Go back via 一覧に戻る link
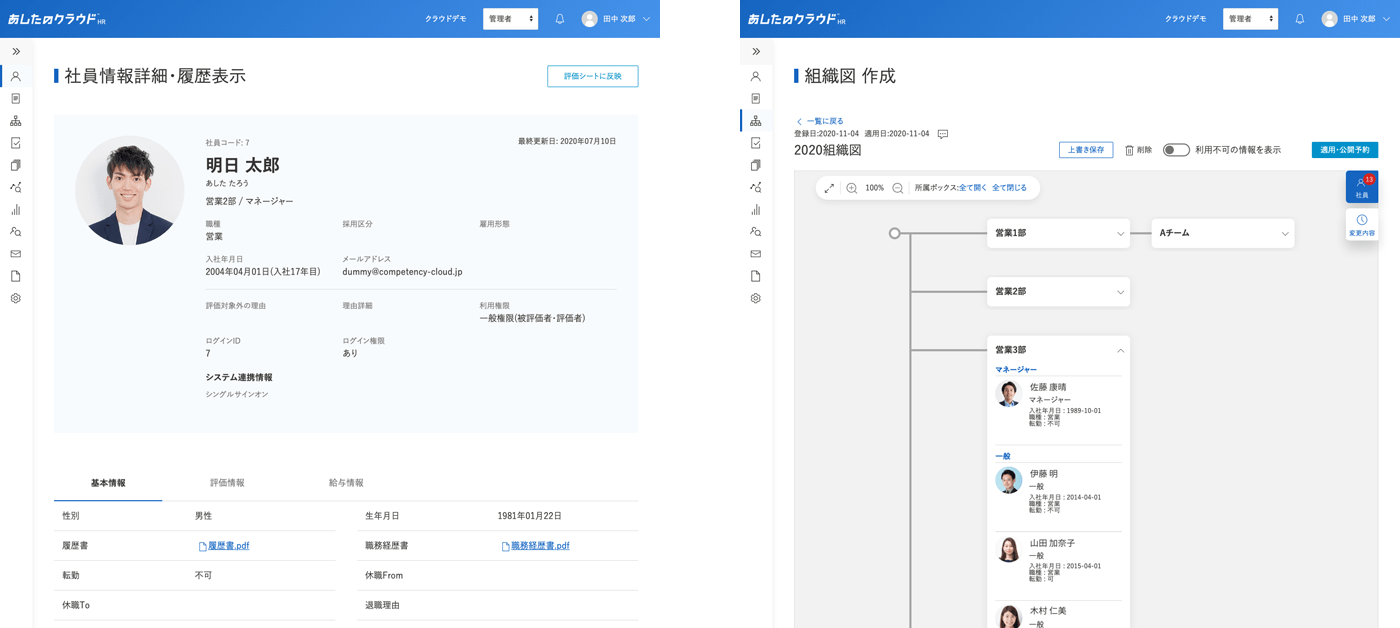This screenshot has height=628, width=1400. pyautogui.click(x=820, y=121)
